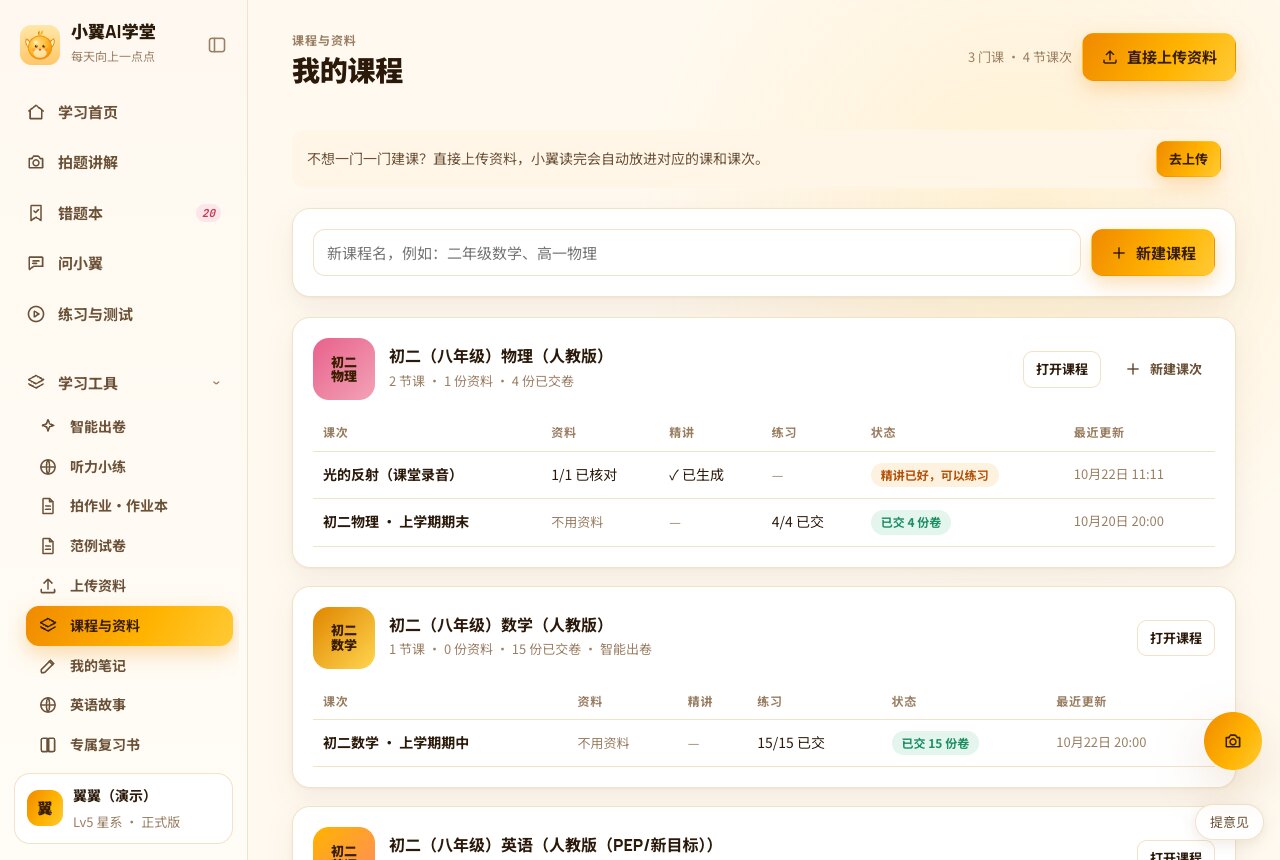The height and width of the screenshot is (860, 1280).
Task: Click the sparkle icon beside 智能出卷
Action: [x=48, y=426]
